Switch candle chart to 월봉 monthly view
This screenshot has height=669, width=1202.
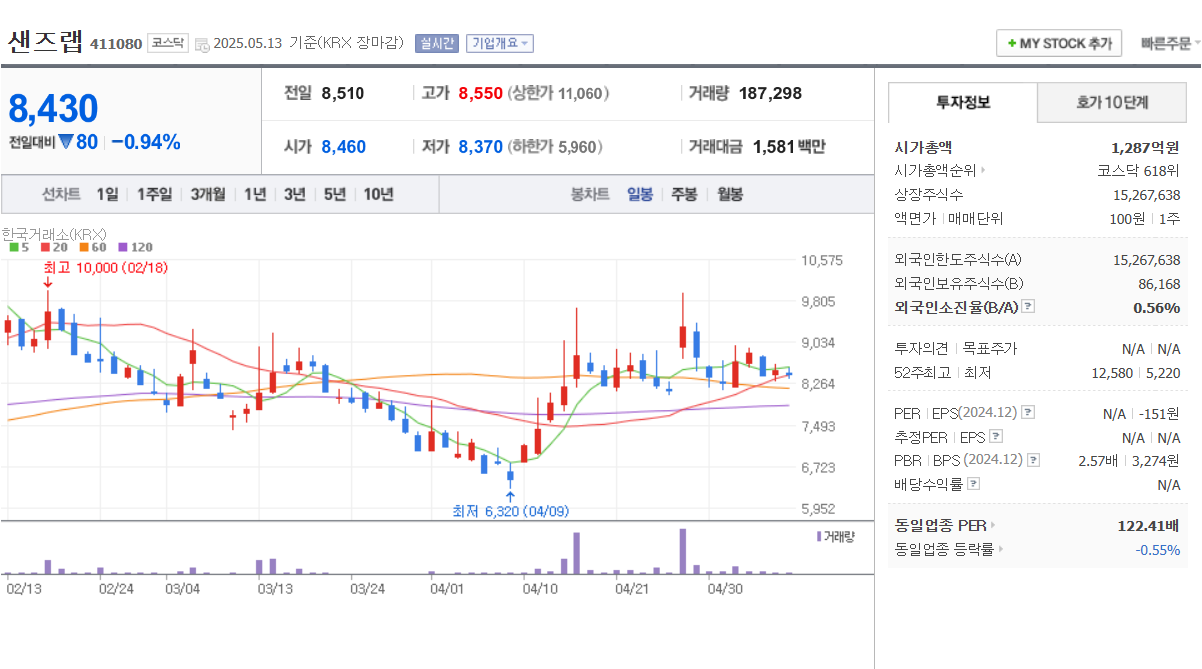[x=728, y=194]
